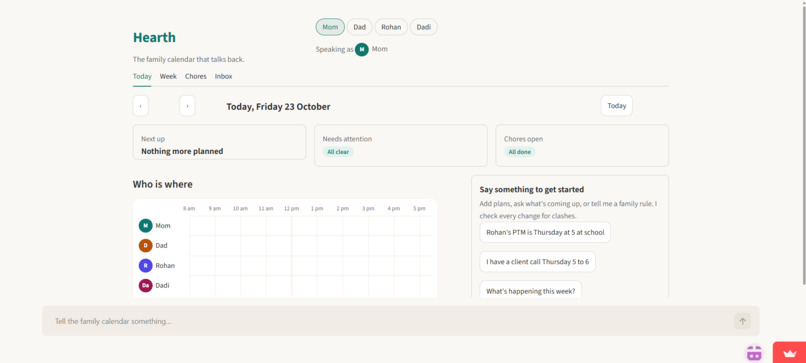Viewport: 806px width, 363px height.
Task: Open the Inbox tab
Action: coord(224,76)
